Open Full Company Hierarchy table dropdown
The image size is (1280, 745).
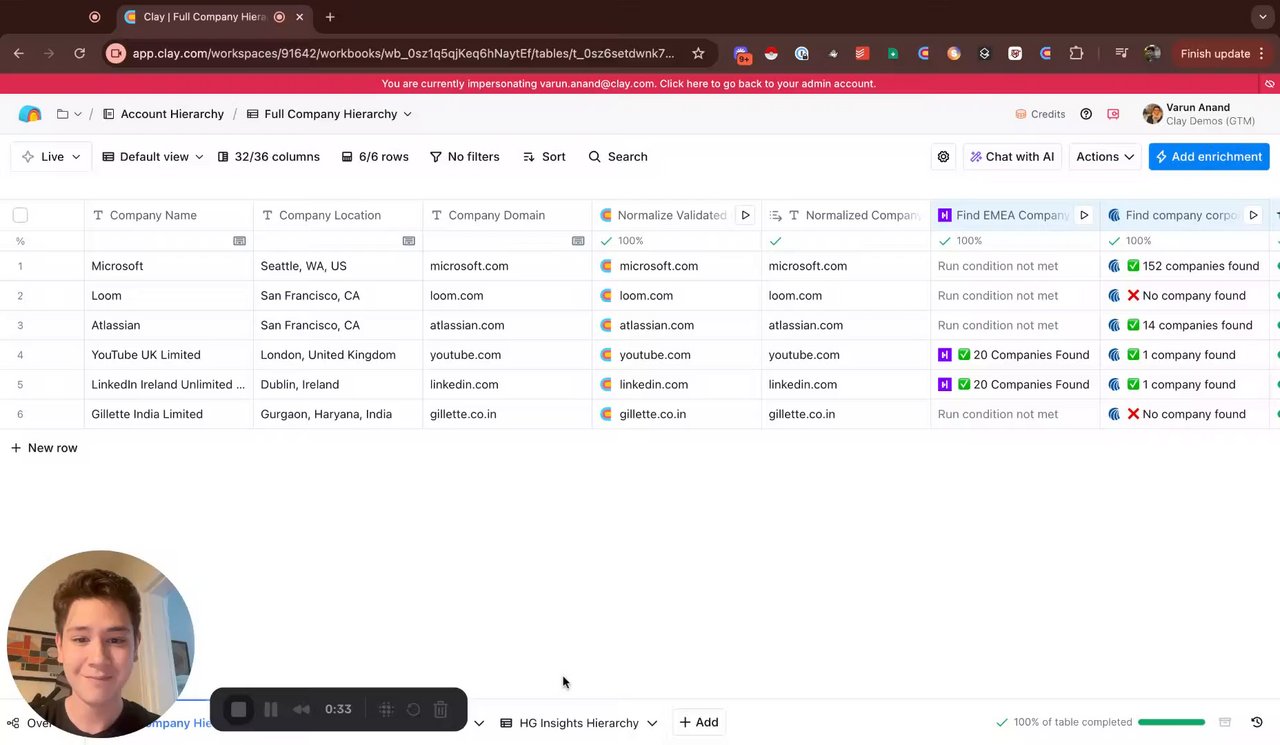[407, 114]
